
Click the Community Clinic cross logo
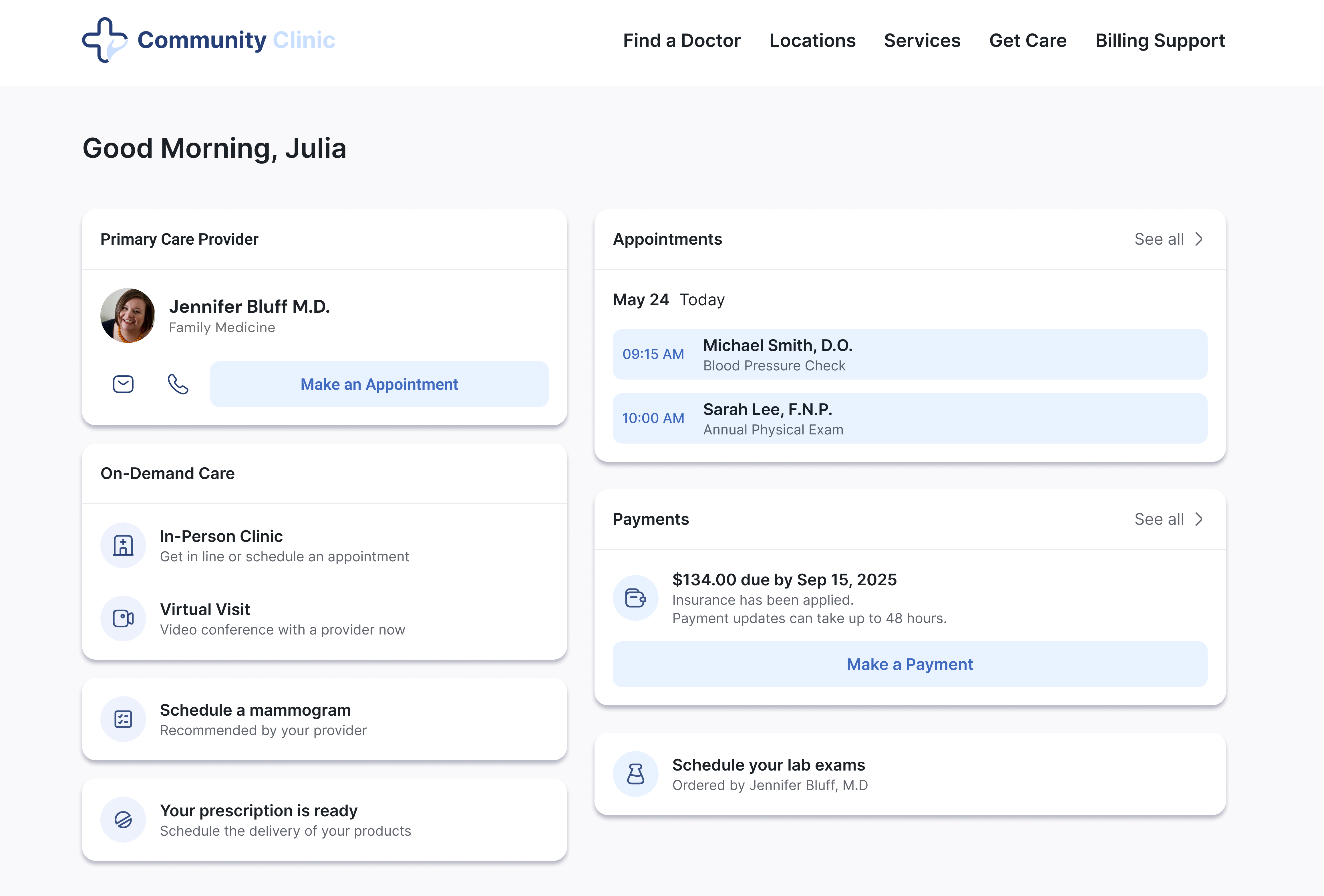[x=106, y=40]
